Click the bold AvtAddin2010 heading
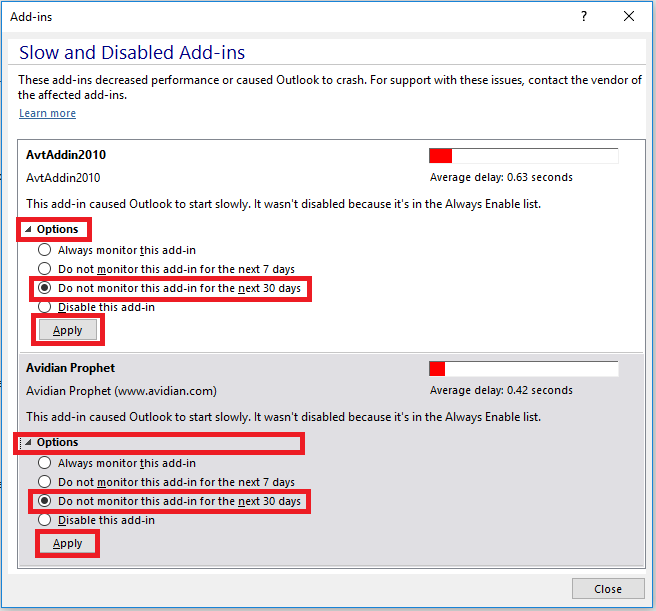This screenshot has width=656, height=611. coord(66,155)
